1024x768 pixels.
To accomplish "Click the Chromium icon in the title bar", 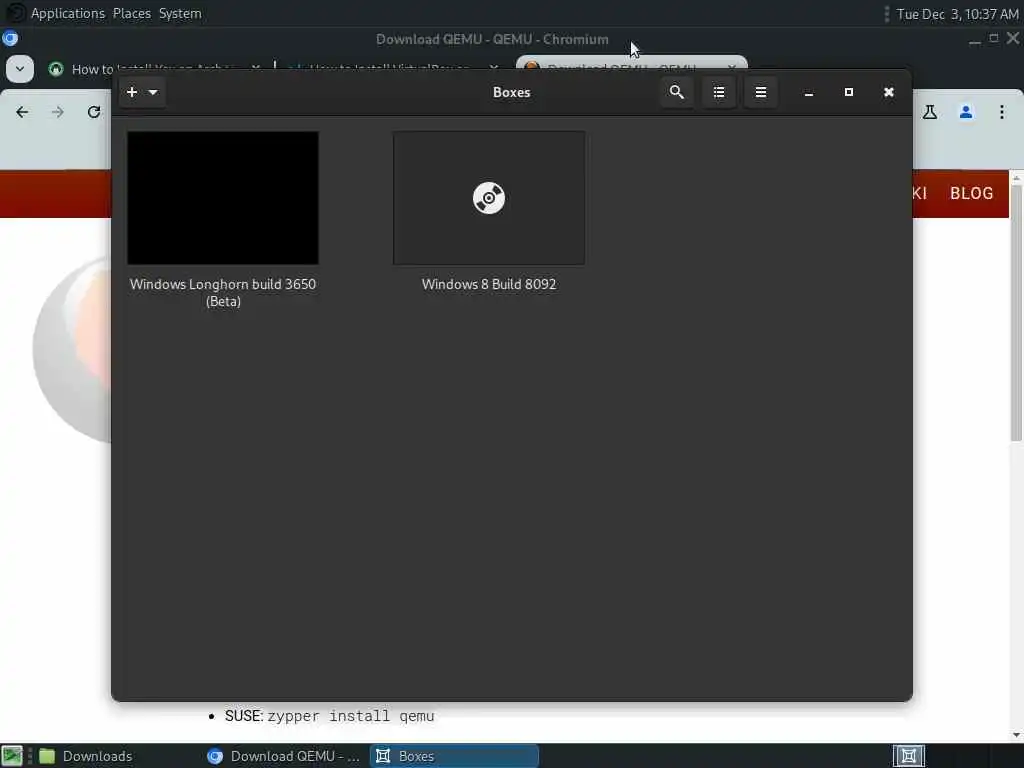I will click(x=10, y=39).
